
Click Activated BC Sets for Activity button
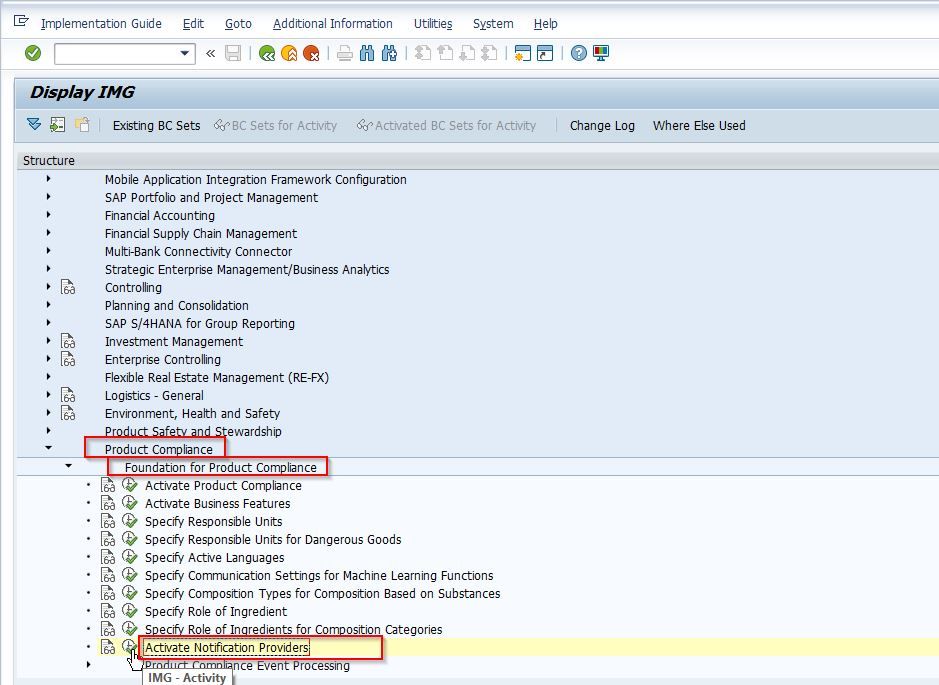click(447, 126)
